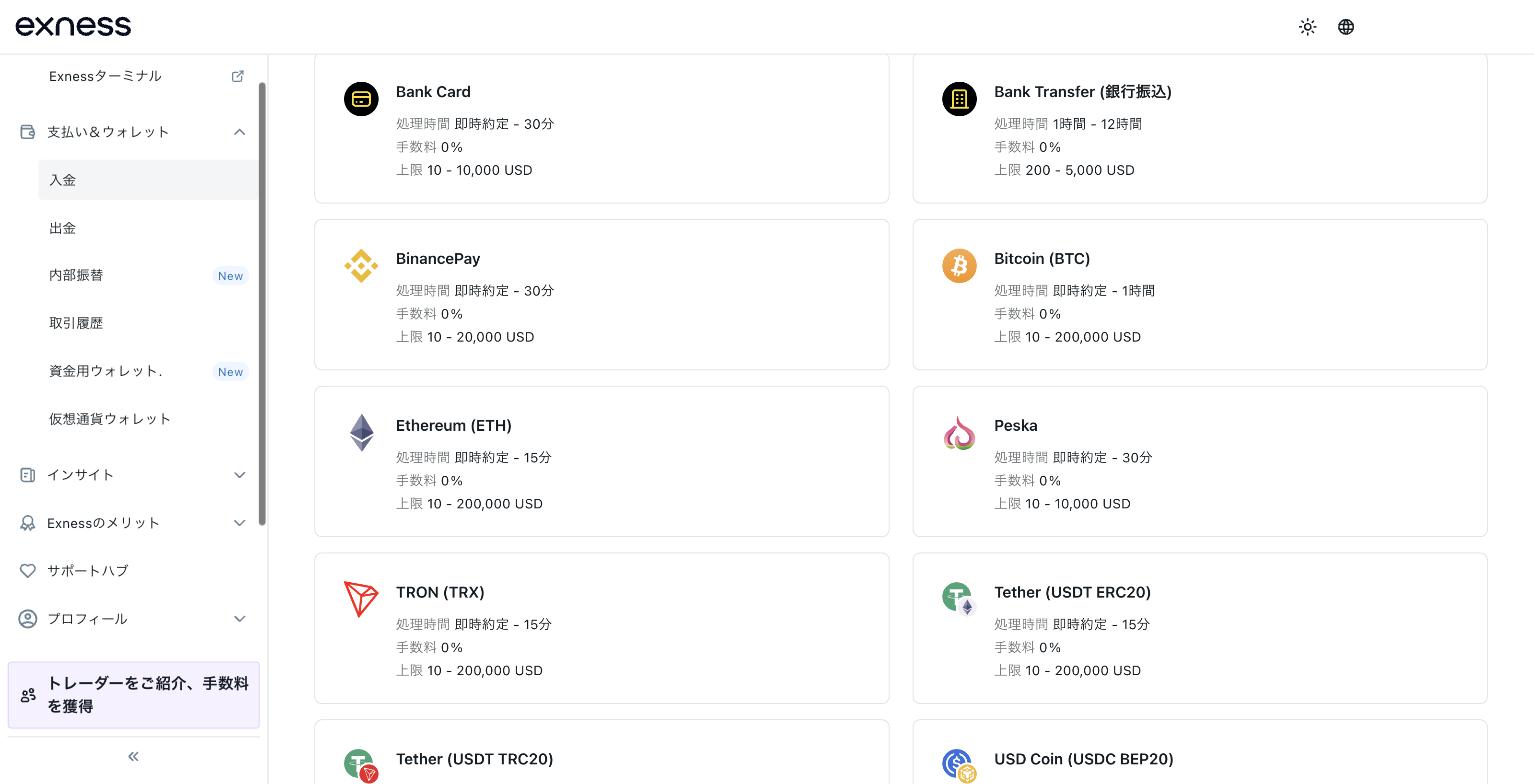
Task: Click the プロフィール section label
Action: tap(87, 619)
